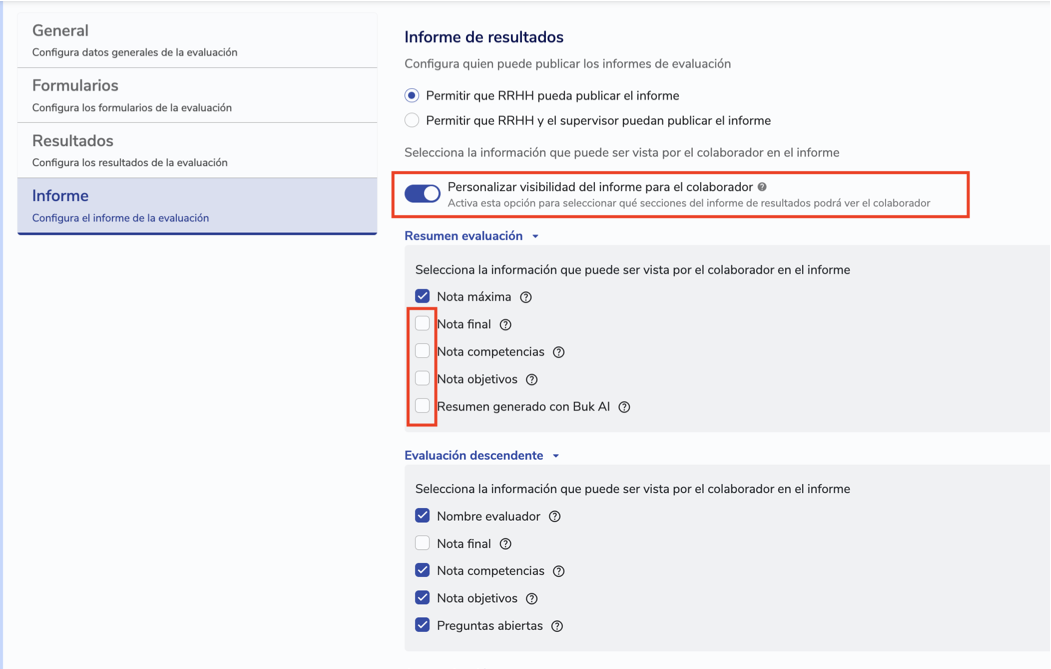Click help icon next to Nota competencias in Resumen evaluación
The image size is (1051, 669).
tap(559, 352)
